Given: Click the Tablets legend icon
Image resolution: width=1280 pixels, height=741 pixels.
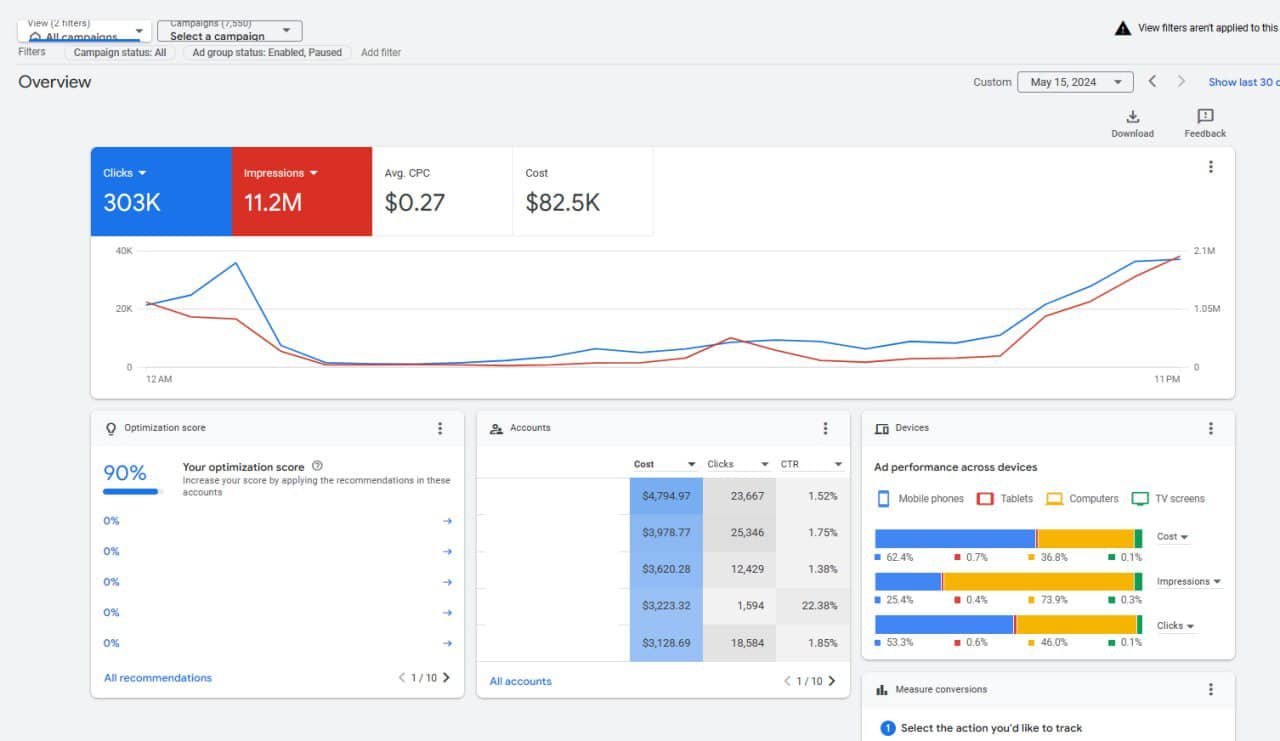Looking at the screenshot, I should pyautogui.click(x=984, y=498).
